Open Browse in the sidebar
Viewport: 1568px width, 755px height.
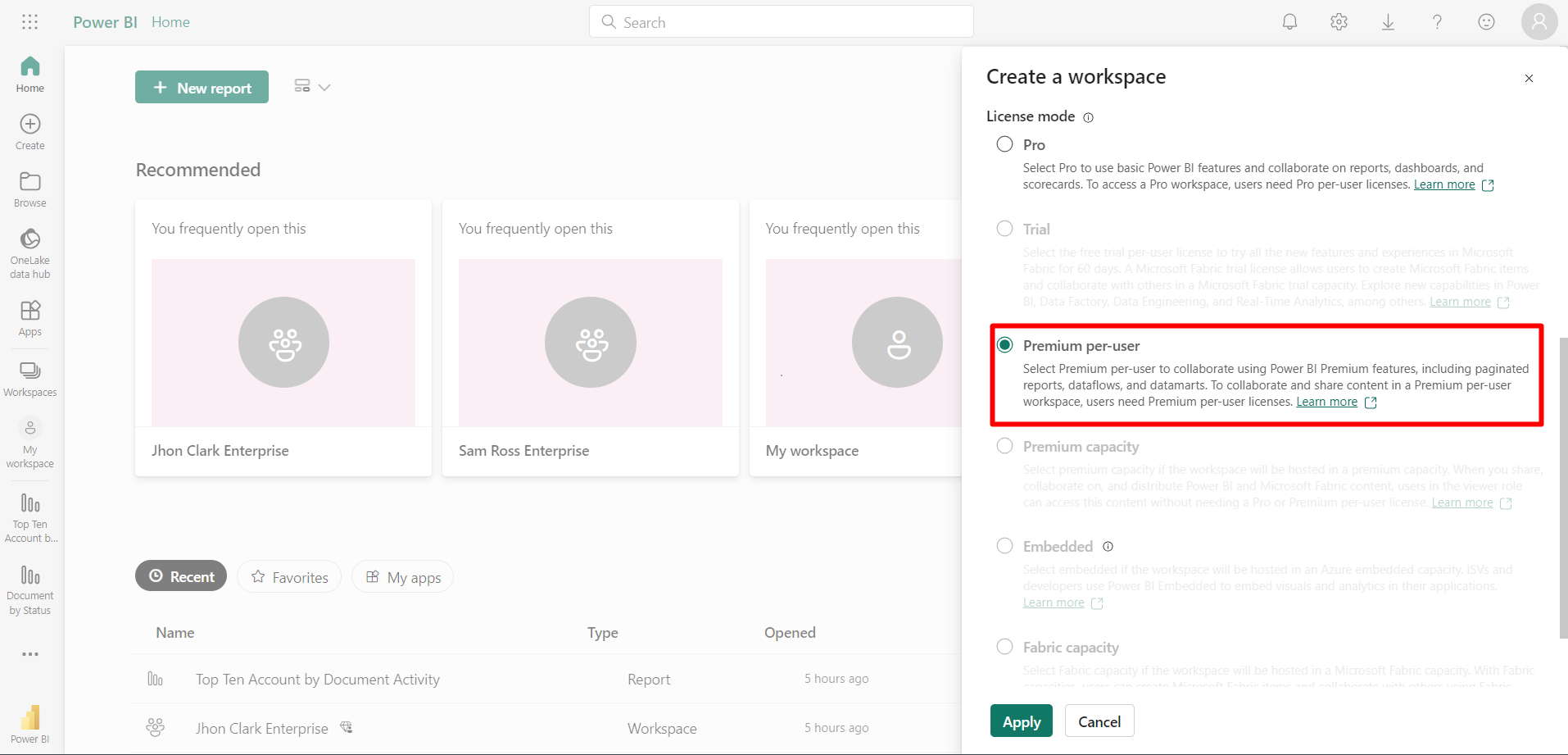pyautogui.click(x=30, y=189)
